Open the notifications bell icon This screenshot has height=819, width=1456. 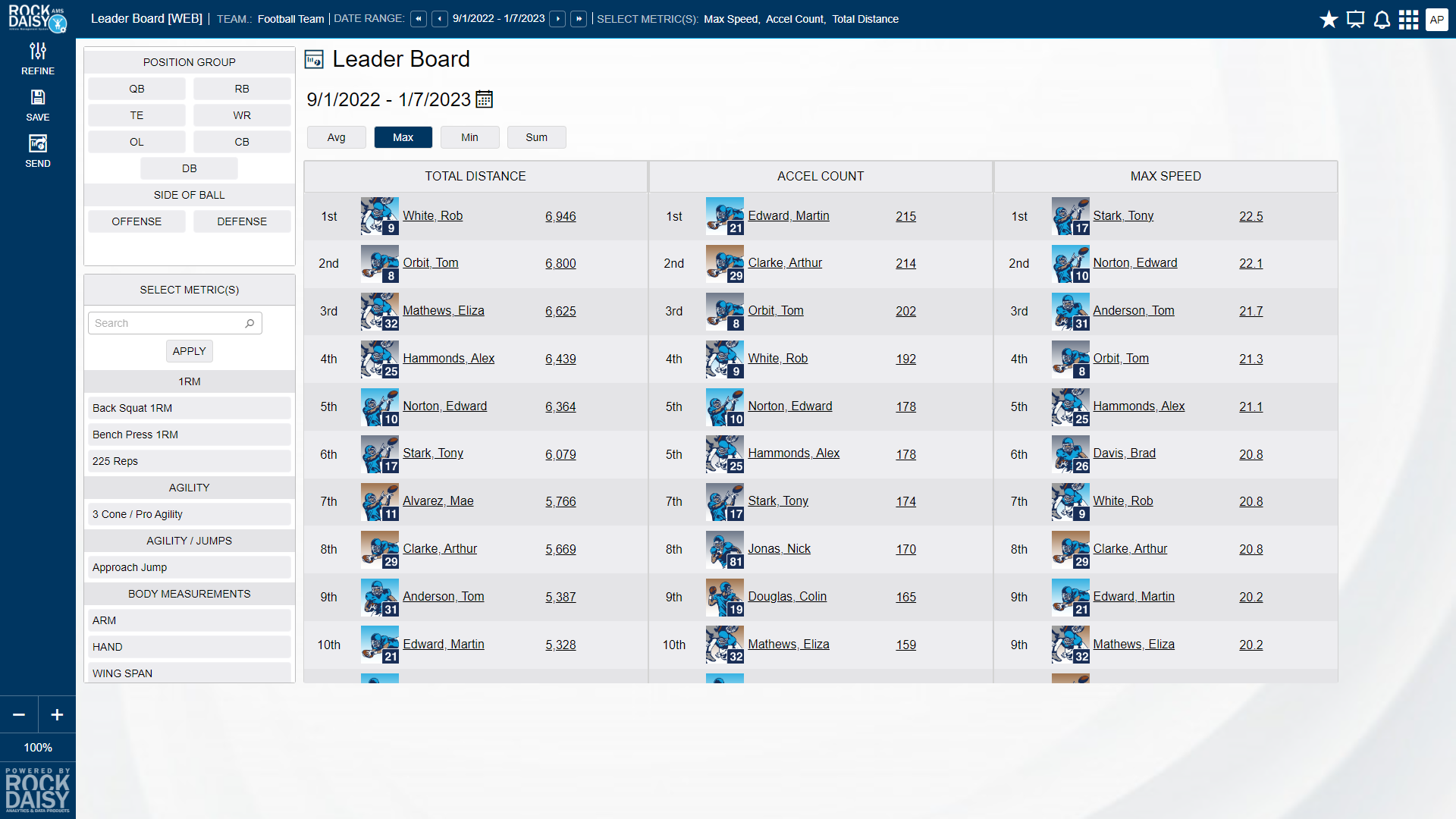click(x=1382, y=20)
